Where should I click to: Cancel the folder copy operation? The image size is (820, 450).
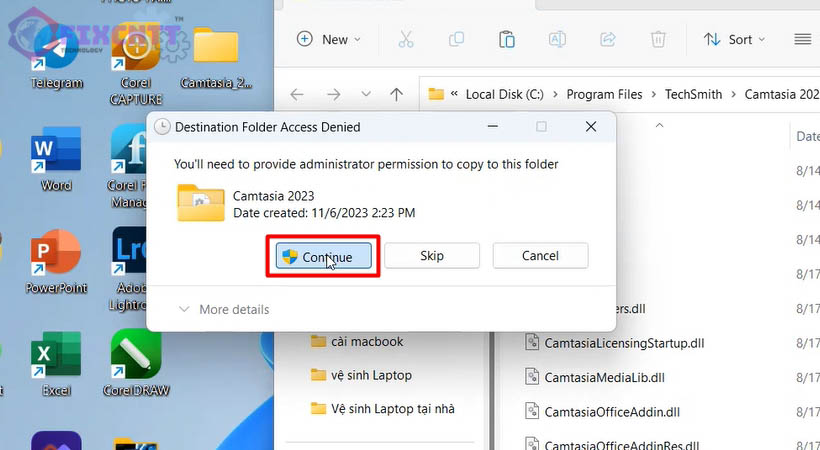click(540, 256)
